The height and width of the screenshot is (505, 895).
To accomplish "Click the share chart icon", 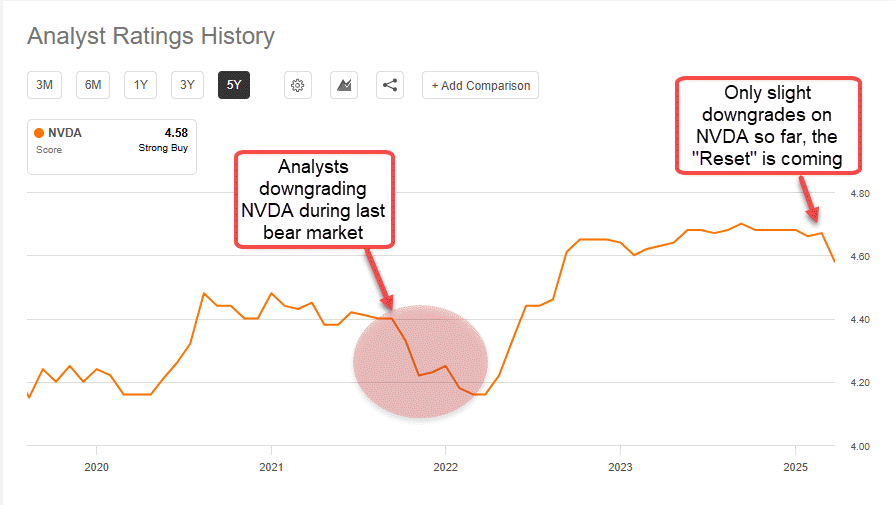I will pyautogui.click(x=390, y=86).
